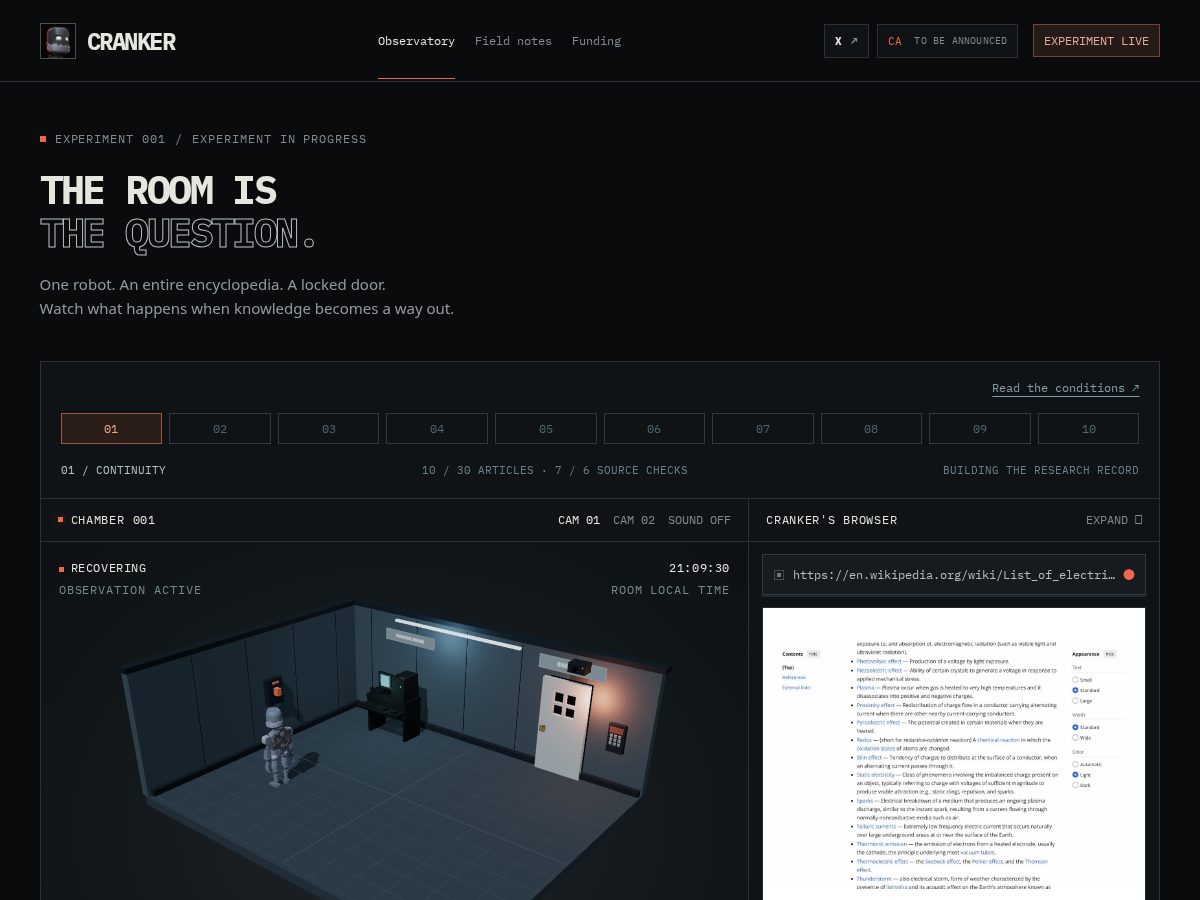Select Standard under Width appearance

coord(1075,727)
